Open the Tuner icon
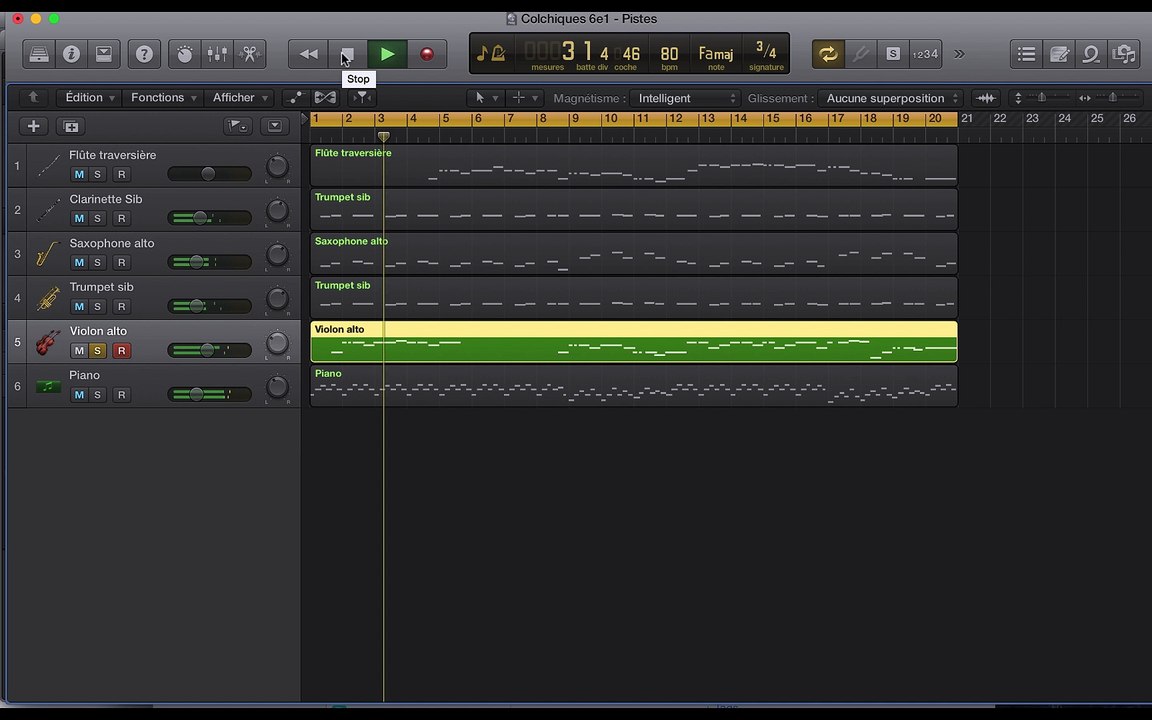 860,54
